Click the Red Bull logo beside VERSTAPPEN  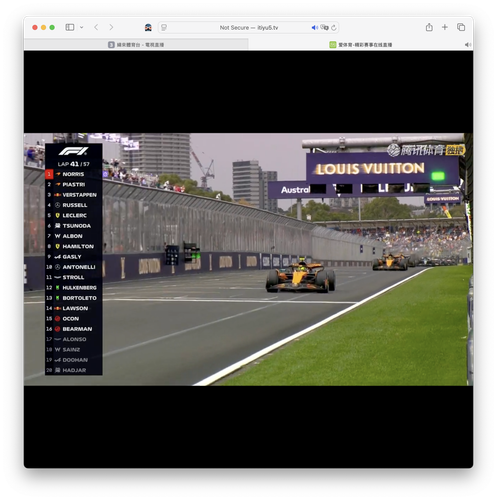(x=58, y=195)
